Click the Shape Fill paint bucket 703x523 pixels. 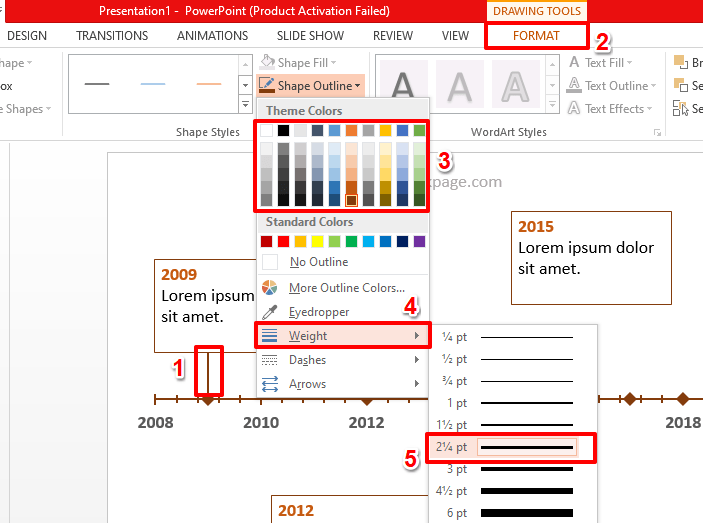click(x=268, y=63)
